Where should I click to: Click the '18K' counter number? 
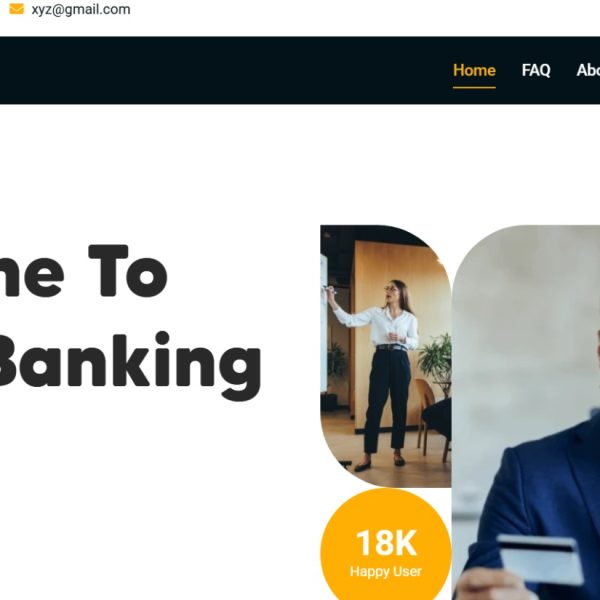click(x=386, y=543)
